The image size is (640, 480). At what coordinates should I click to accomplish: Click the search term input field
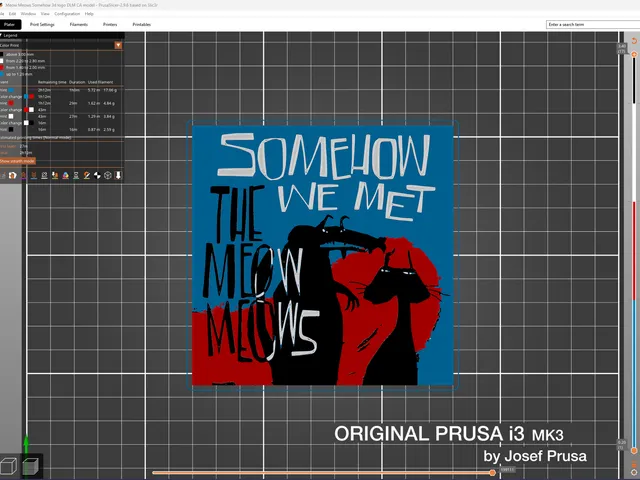click(593, 24)
